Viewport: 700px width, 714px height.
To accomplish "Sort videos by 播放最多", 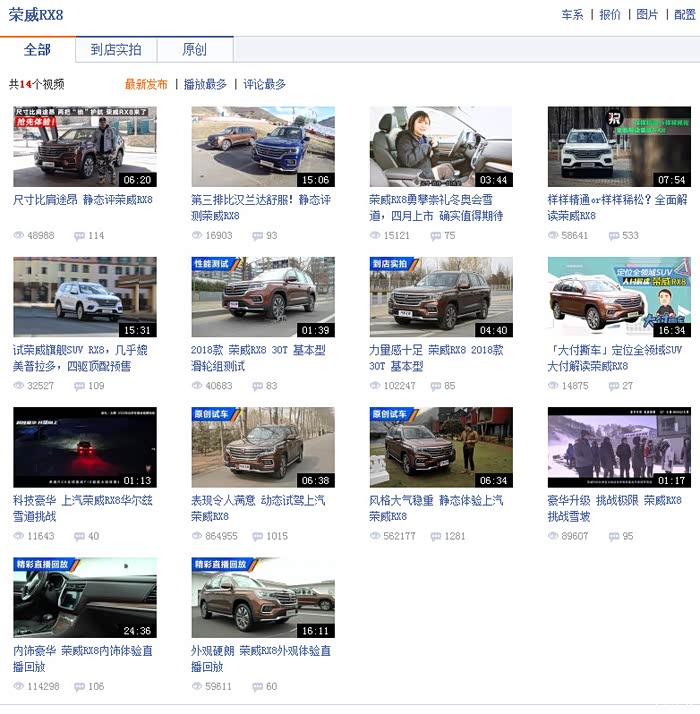I will (205, 84).
